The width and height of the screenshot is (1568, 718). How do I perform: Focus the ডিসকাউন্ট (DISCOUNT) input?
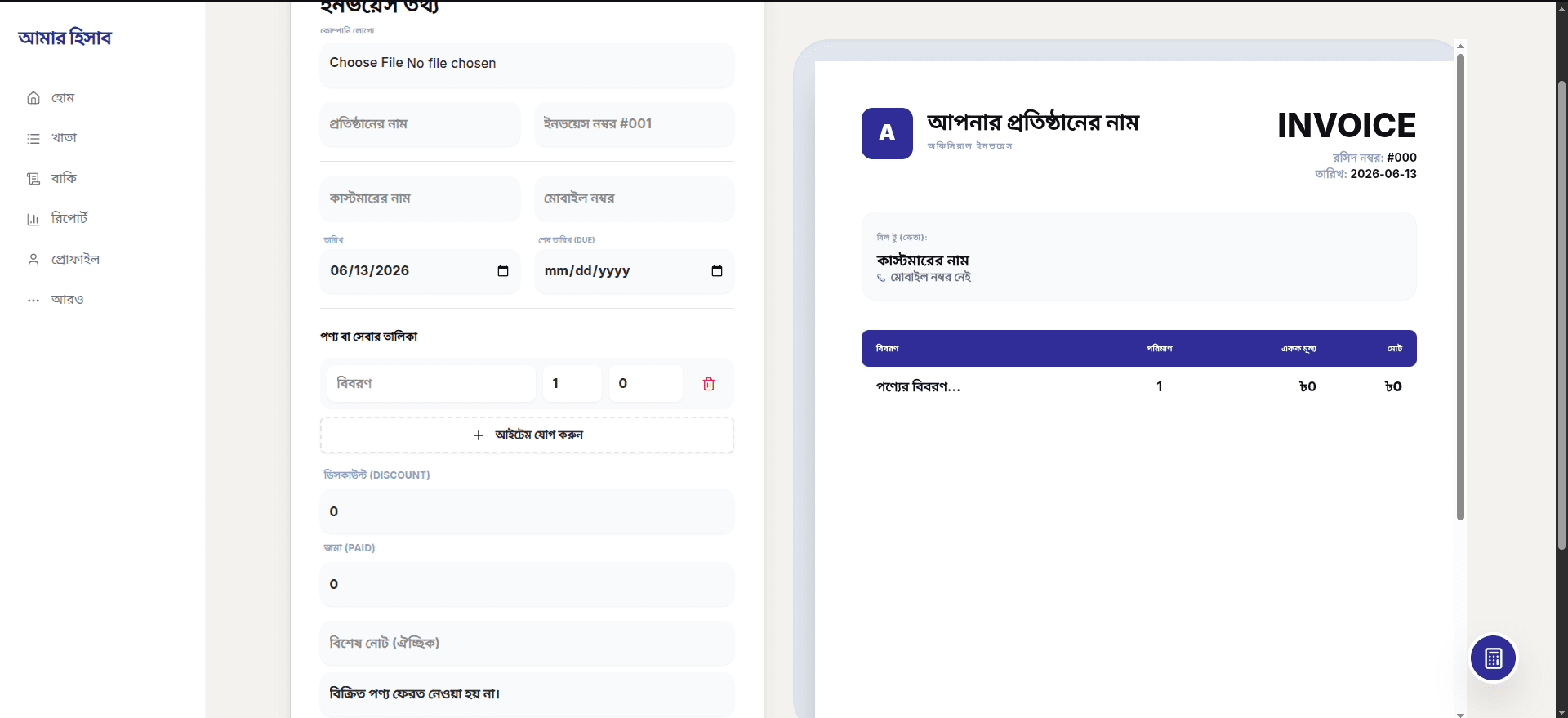point(527,512)
